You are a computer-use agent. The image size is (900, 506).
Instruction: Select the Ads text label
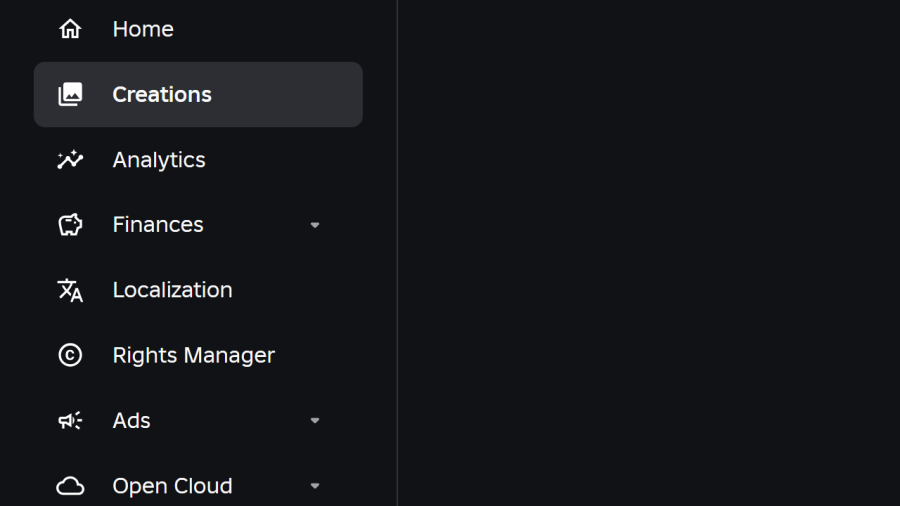click(x=131, y=421)
